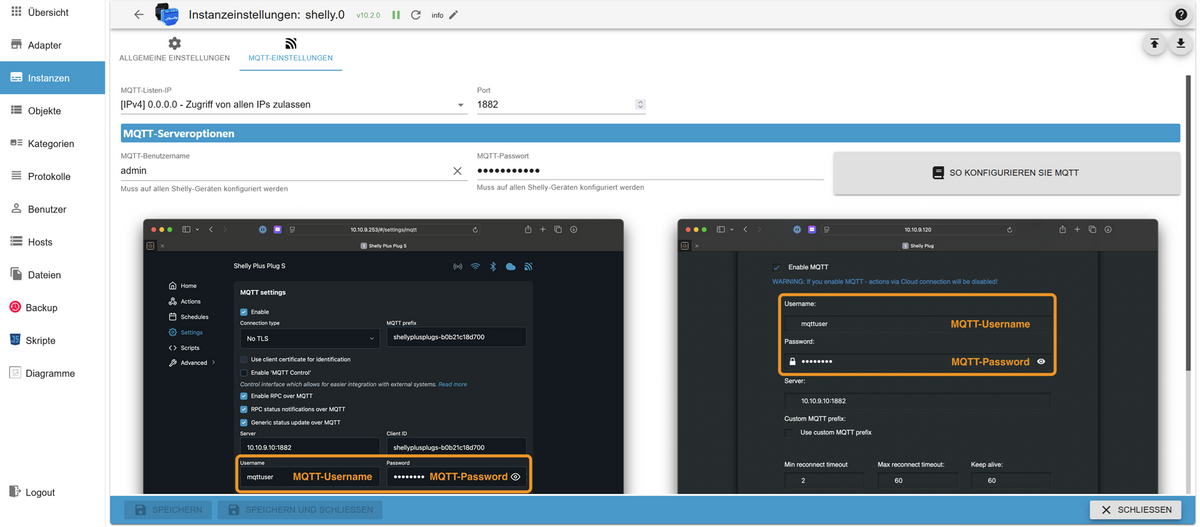Click the Speichern button

(169, 510)
